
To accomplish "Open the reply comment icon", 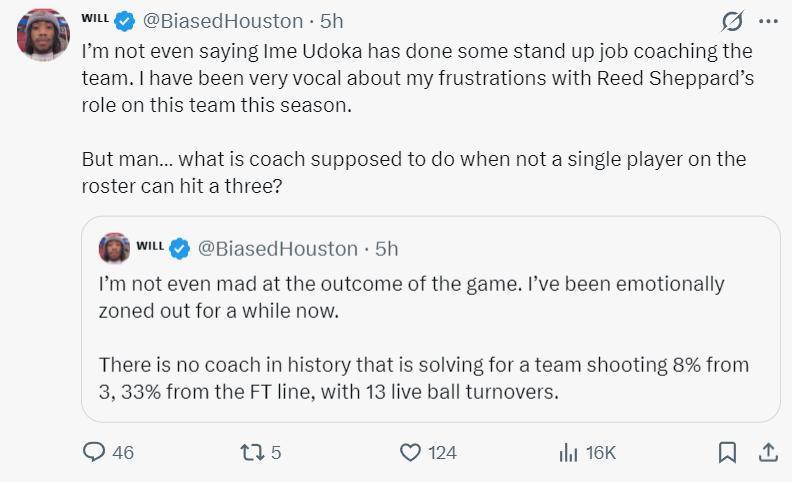I will (94, 453).
